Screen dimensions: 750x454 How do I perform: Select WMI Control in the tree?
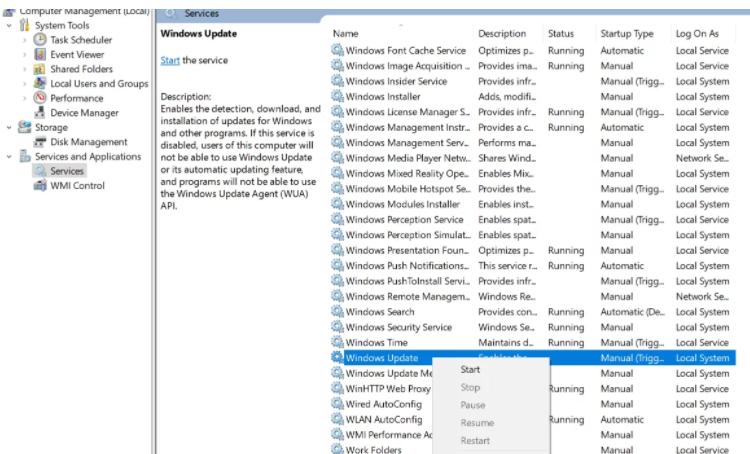77,186
